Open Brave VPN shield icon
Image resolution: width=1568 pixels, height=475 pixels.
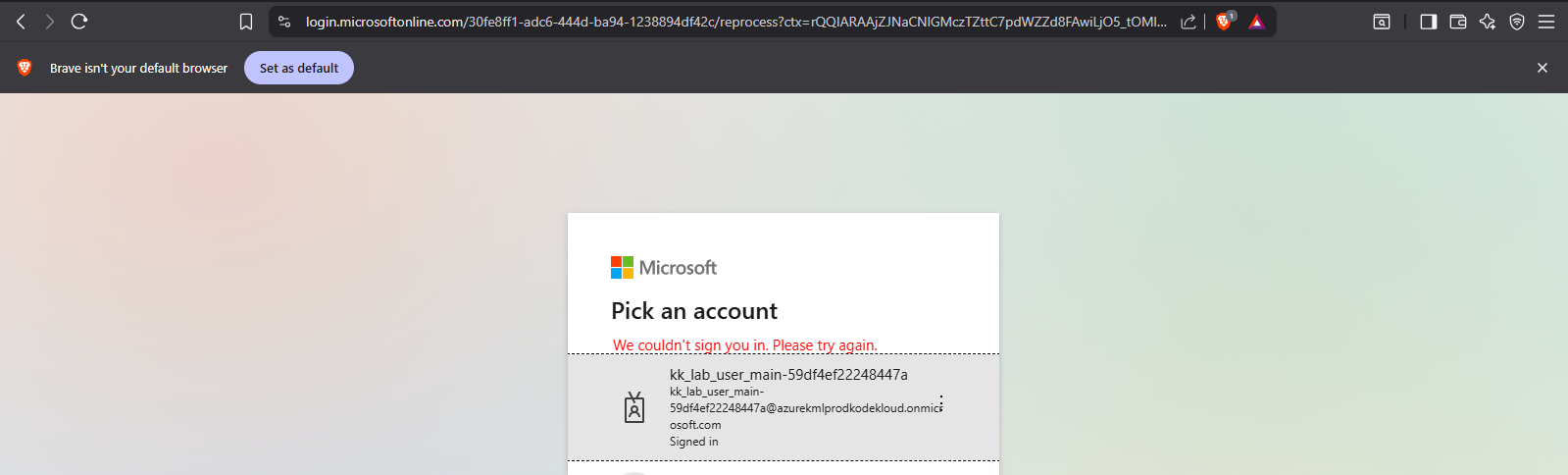pyautogui.click(x=1517, y=22)
